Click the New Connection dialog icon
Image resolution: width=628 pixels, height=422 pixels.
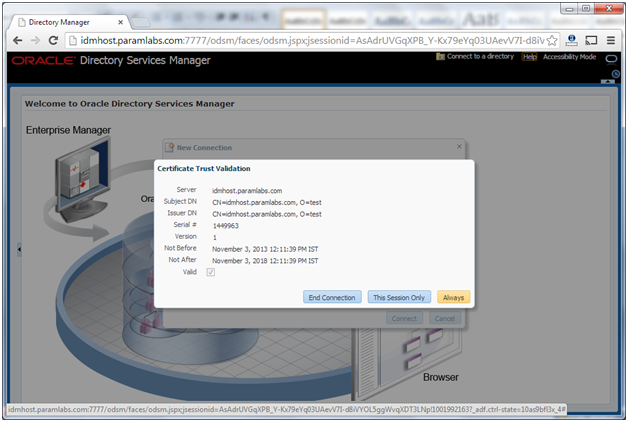pyautogui.click(x=169, y=147)
